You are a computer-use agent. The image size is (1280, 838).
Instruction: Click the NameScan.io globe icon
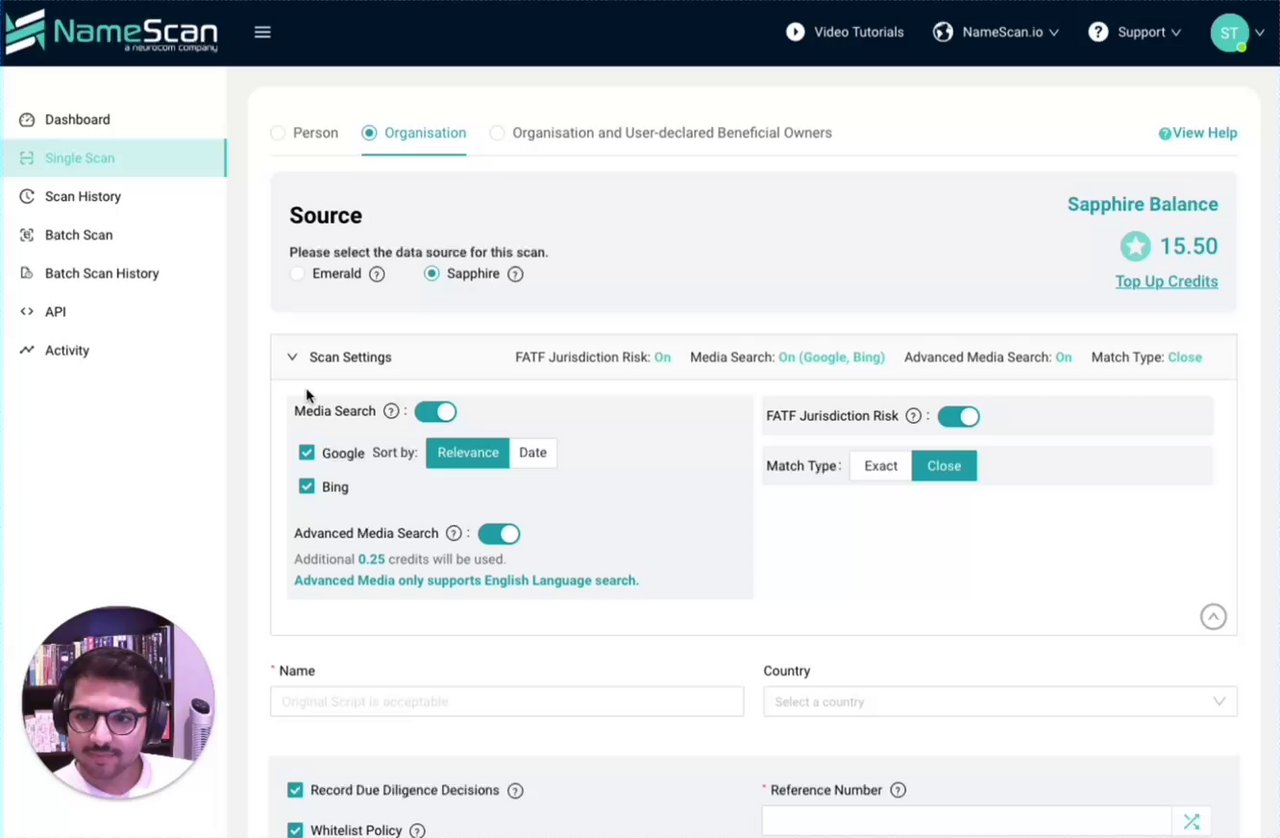pyautogui.click(x=943, y=32)
